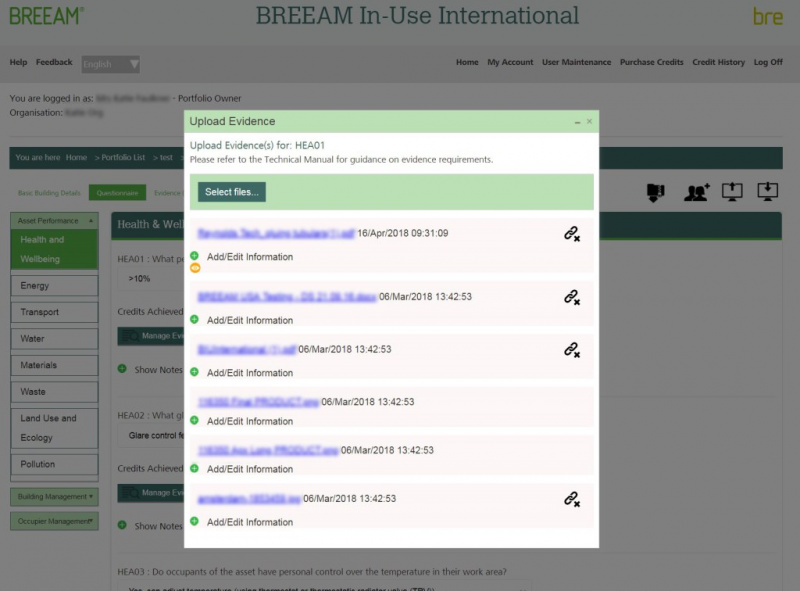
Task: Click the Select files... button
Action: point(232,192)
